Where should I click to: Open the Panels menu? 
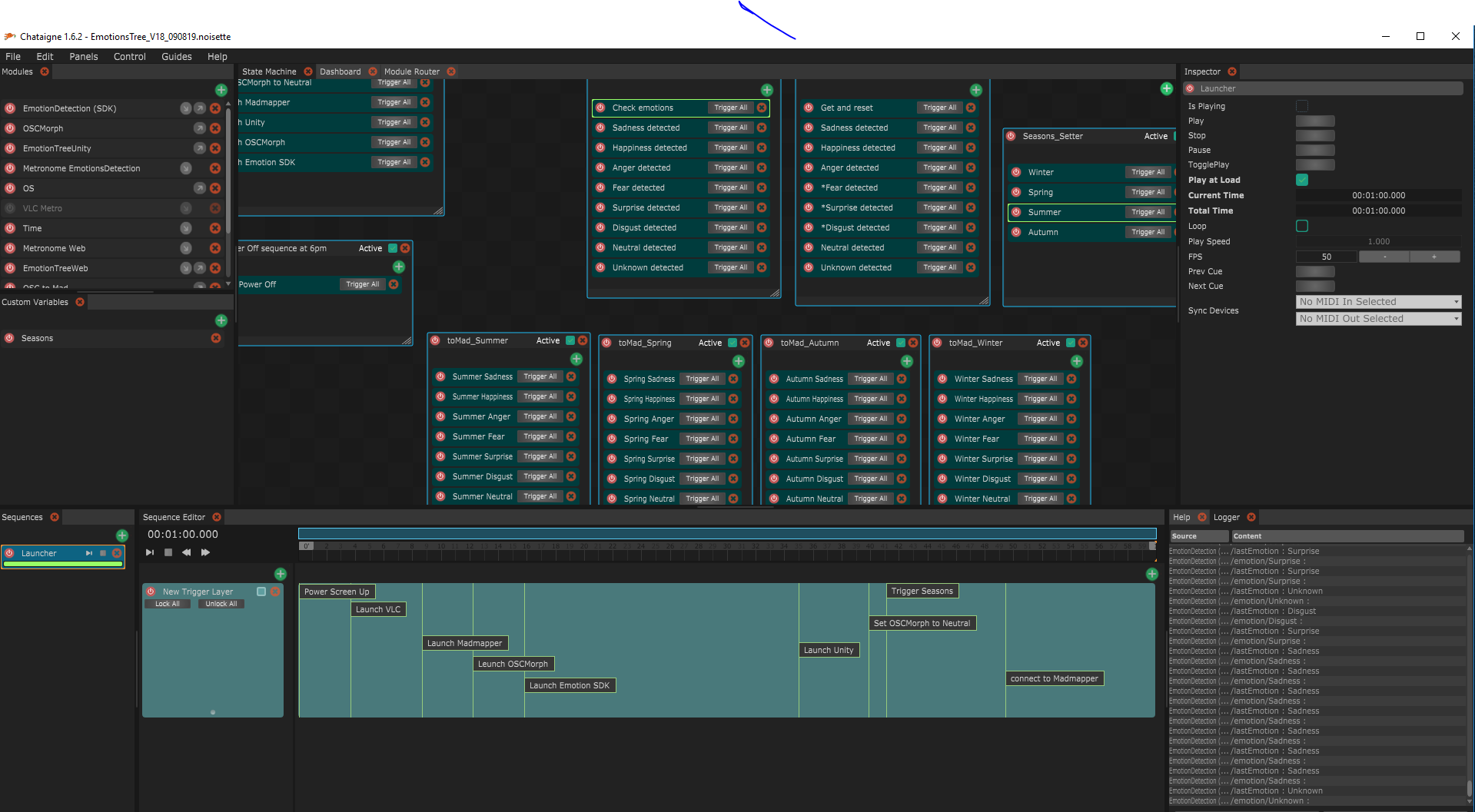83,57
